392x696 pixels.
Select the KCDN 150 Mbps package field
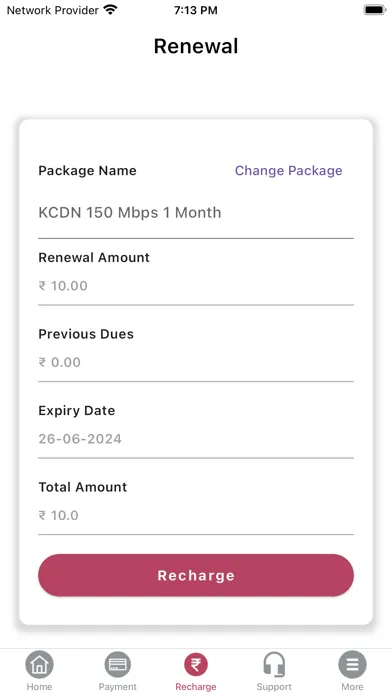point(196,213)
